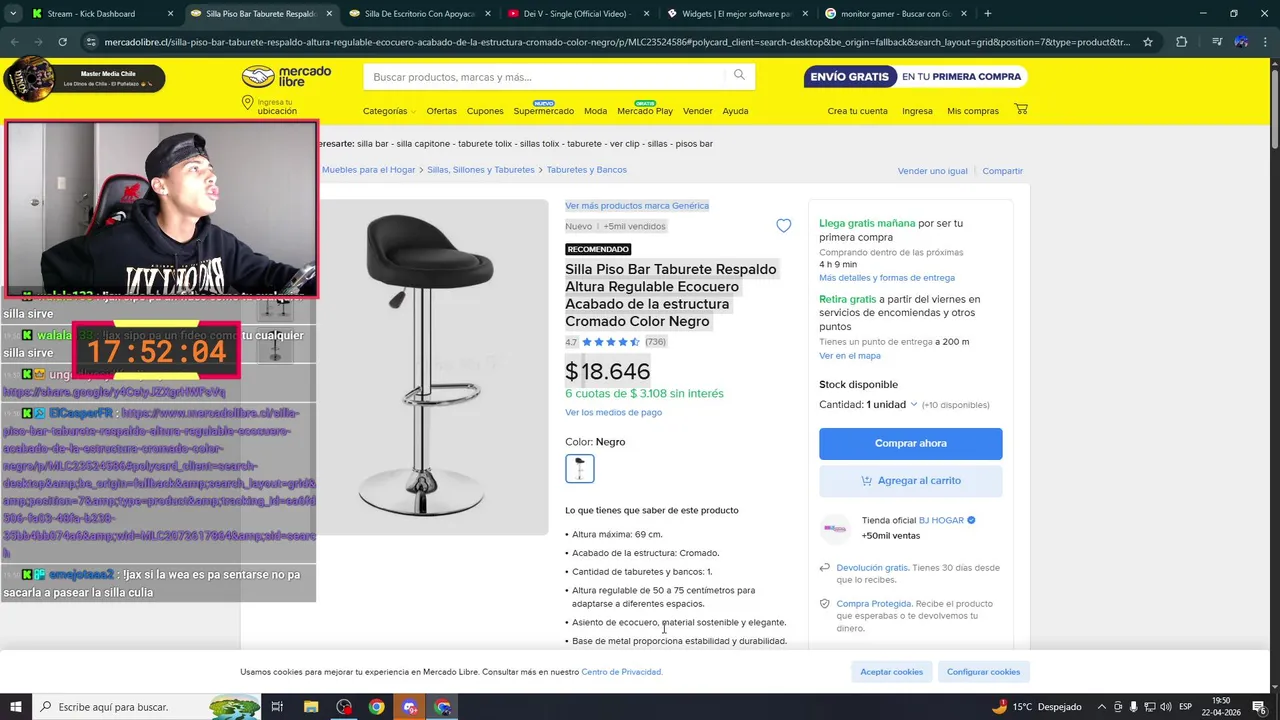Click Agregar al carrito button
1280x720 pixels.
click(911, 481)
